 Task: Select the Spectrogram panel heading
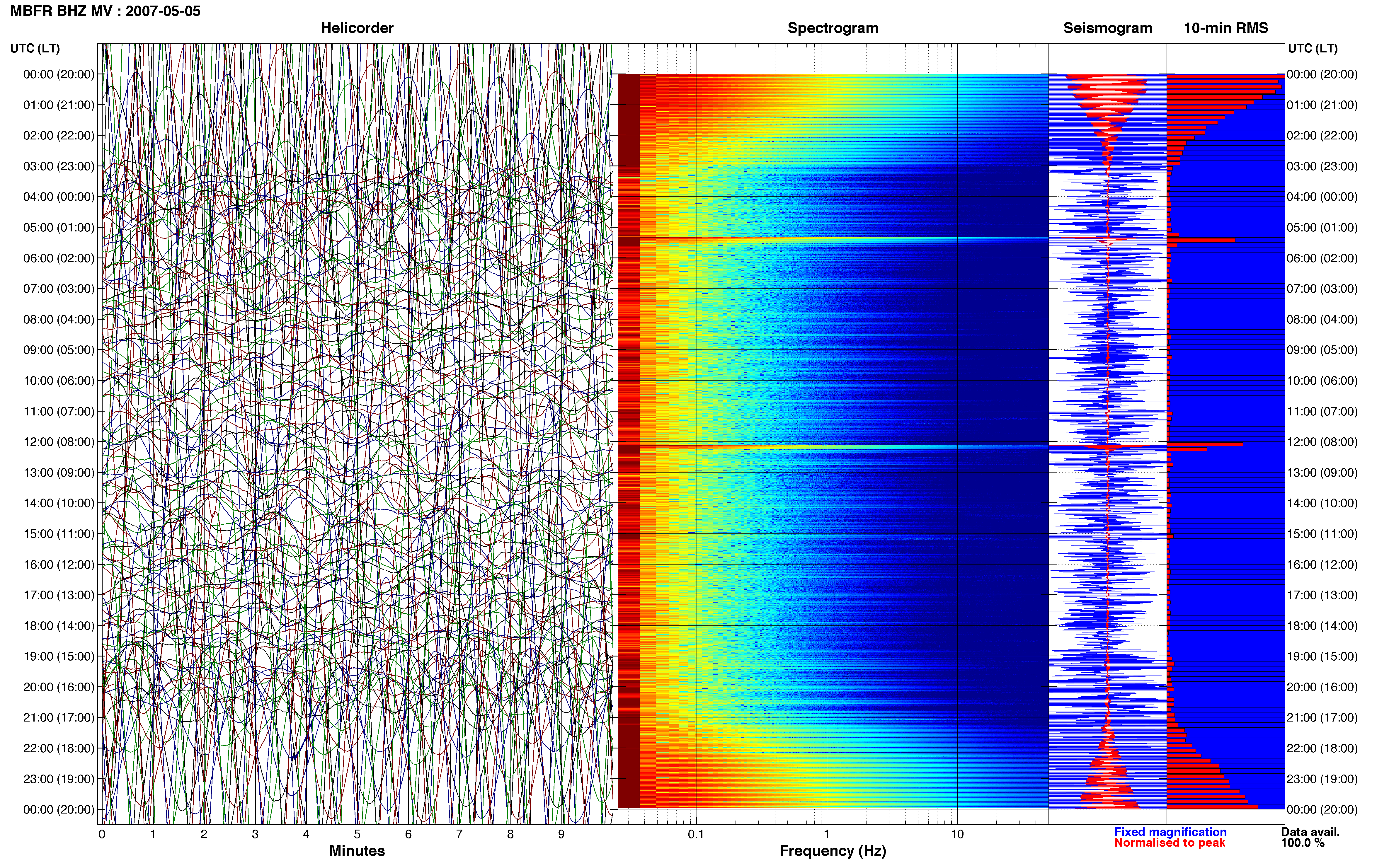(833, 28)
